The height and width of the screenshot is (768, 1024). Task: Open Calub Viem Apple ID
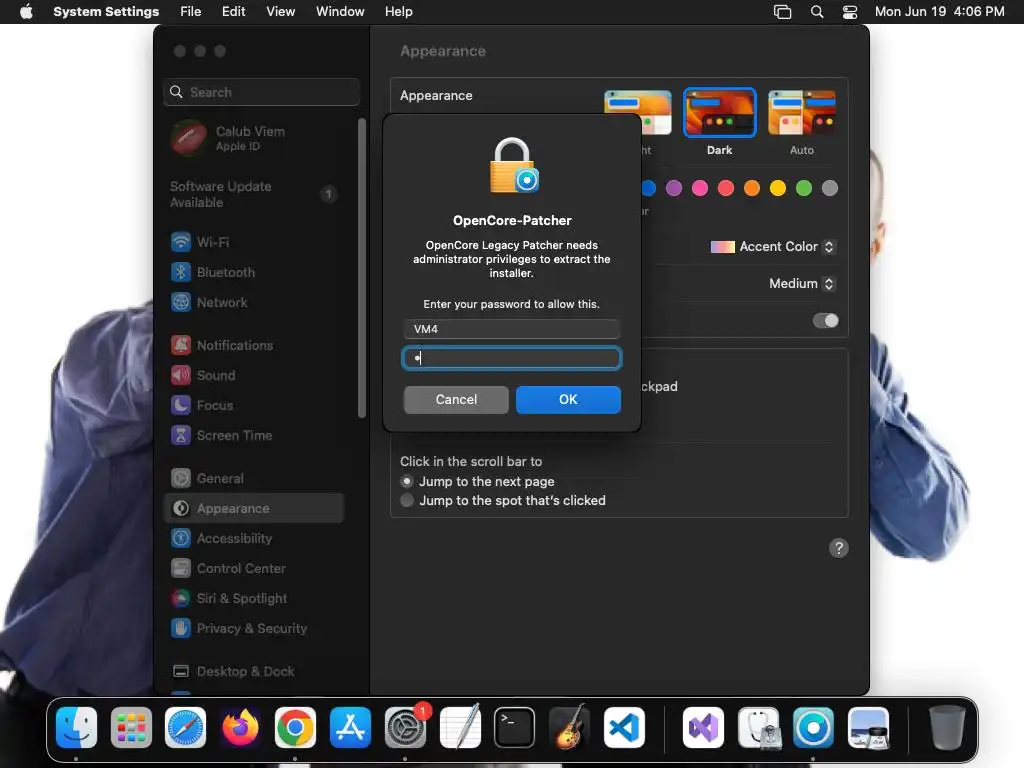[254, 138]
